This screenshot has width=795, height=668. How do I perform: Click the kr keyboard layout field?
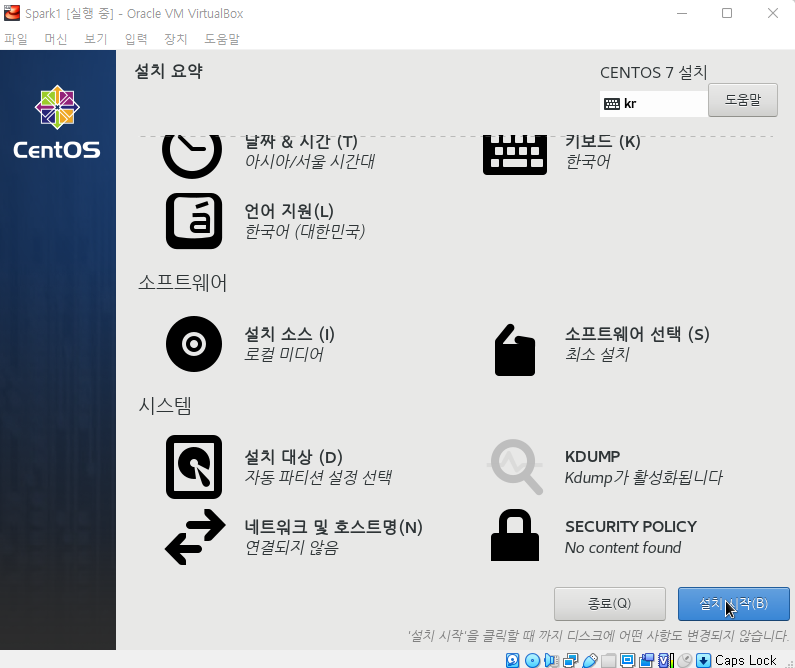click(654, 104)
